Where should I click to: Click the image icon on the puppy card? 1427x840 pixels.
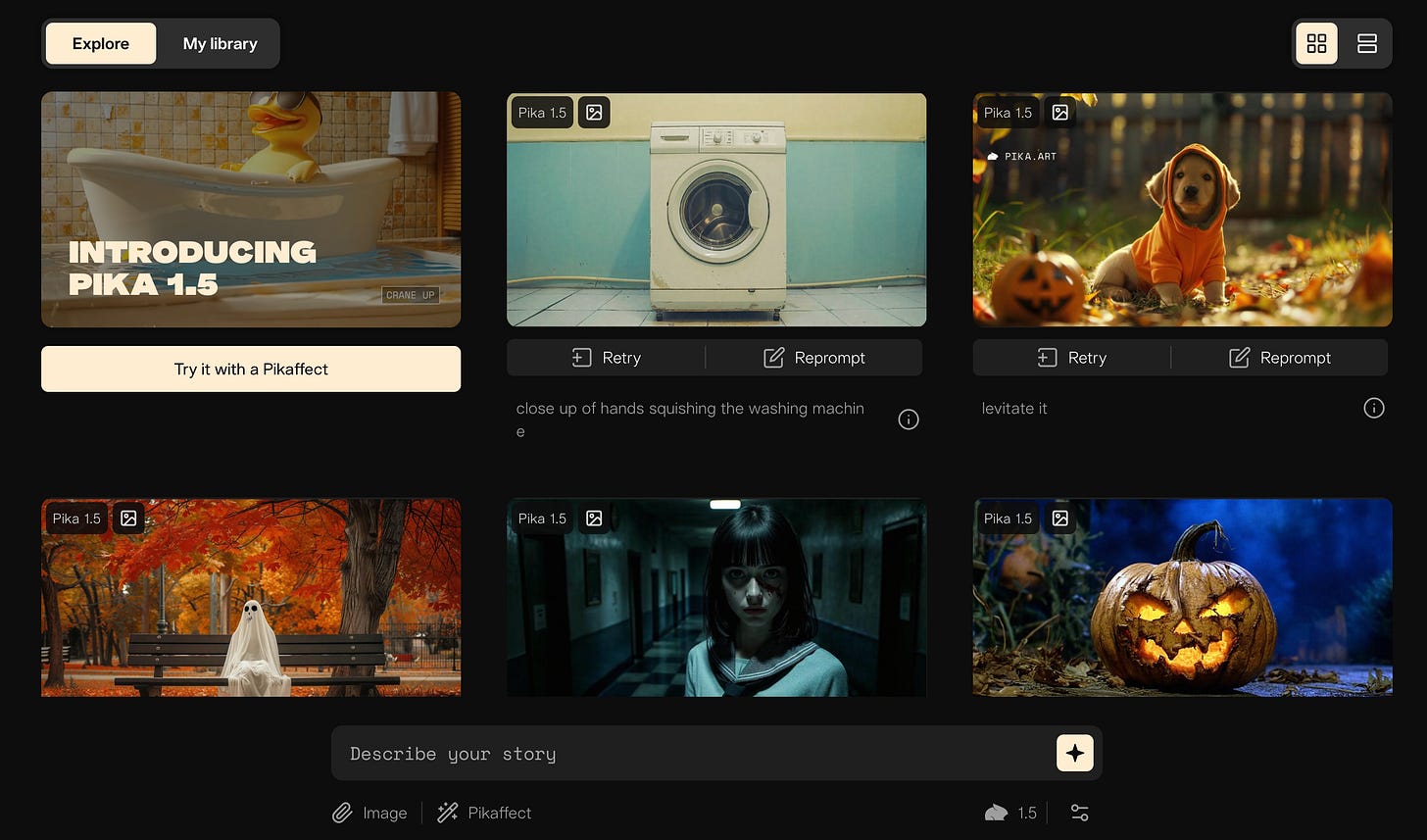click(1060, 113)
